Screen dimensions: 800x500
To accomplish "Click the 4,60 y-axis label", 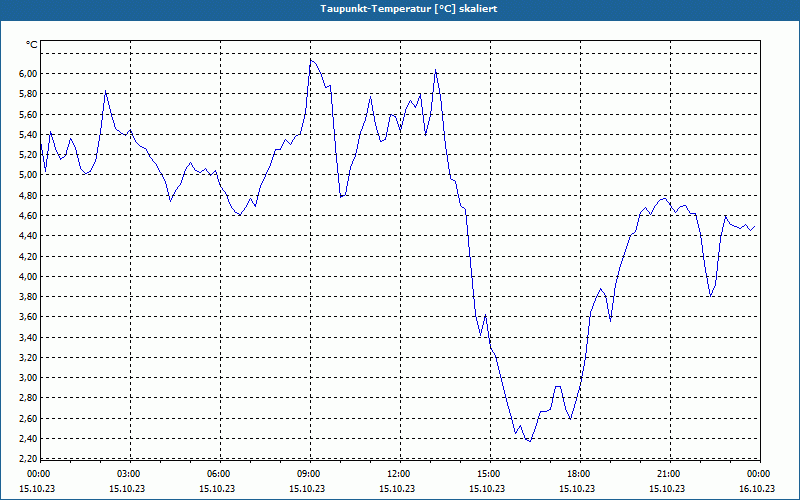I will 29,215.
